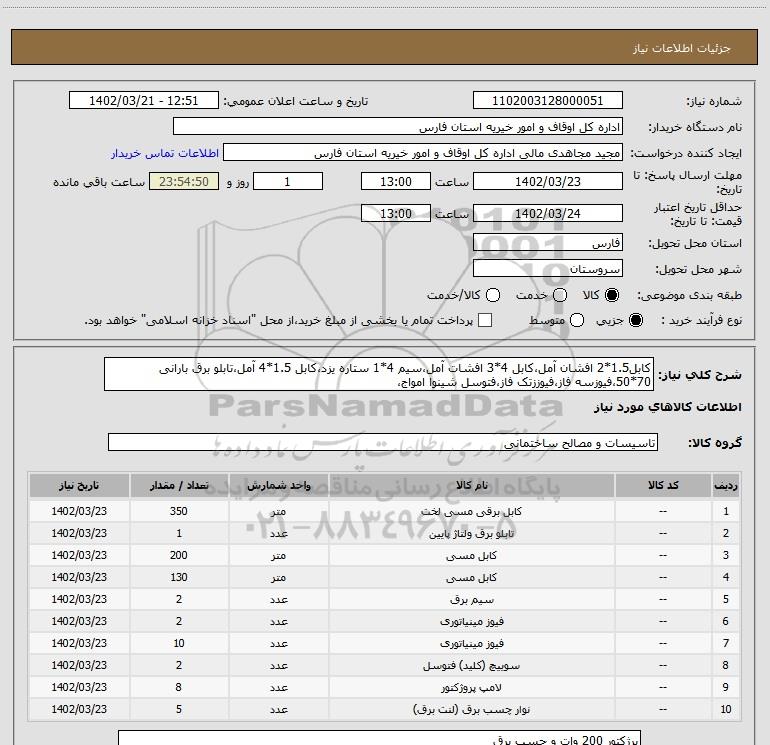Tick the اسناد خزانه اسلامی payment checkbox
Image resolution: width=770 pixels, height=745 pixels.
point(485,320)
